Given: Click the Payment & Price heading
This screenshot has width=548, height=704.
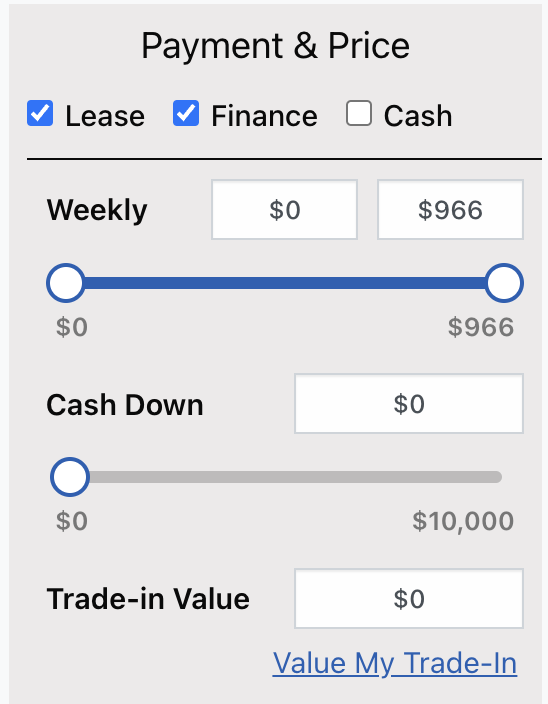Looking at the screenshot, I should click(276, 46).
